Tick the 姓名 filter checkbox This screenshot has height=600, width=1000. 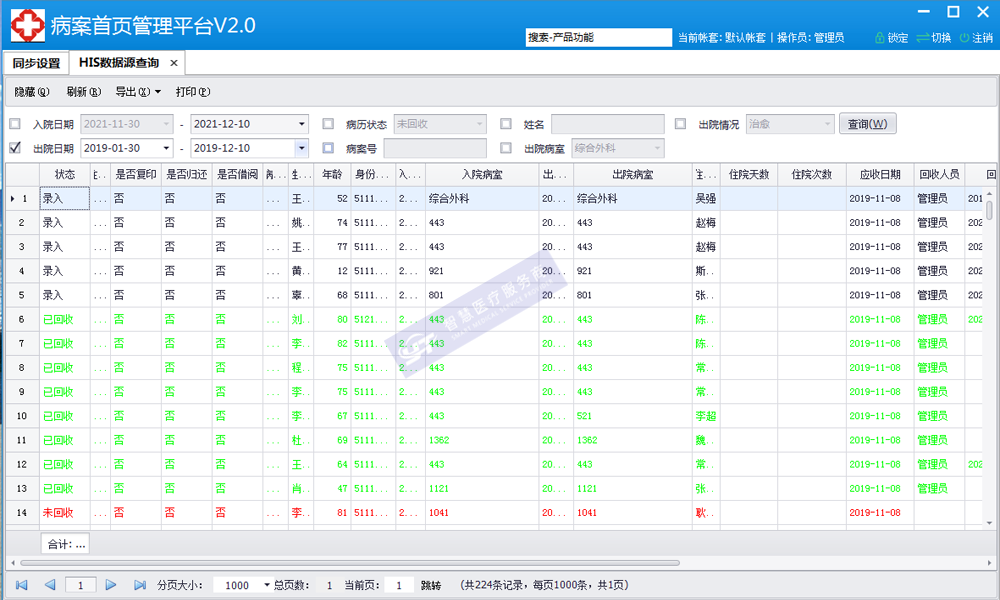point(506,124)
